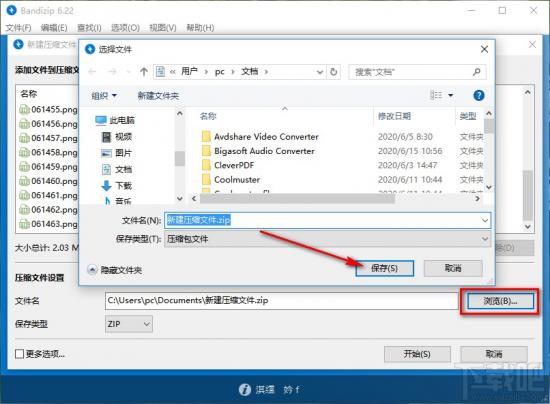
Task: Click the Save (保存) button
Action: pyautogui.click(x=384, y=268)
